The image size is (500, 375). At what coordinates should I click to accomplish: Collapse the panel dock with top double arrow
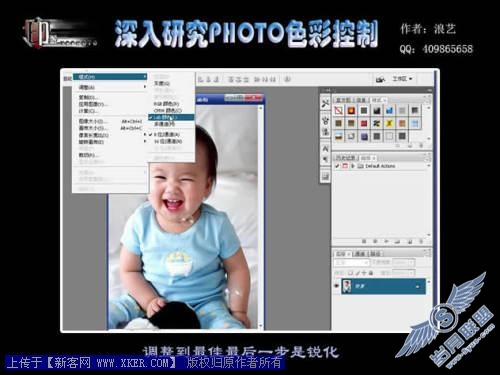pos(429,90)
